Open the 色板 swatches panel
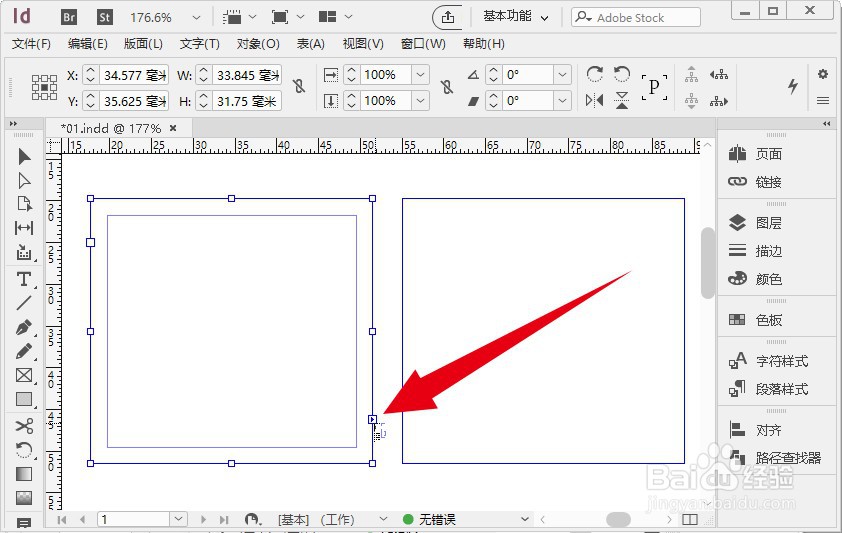842x533 pixels. [x=768, y=320]
